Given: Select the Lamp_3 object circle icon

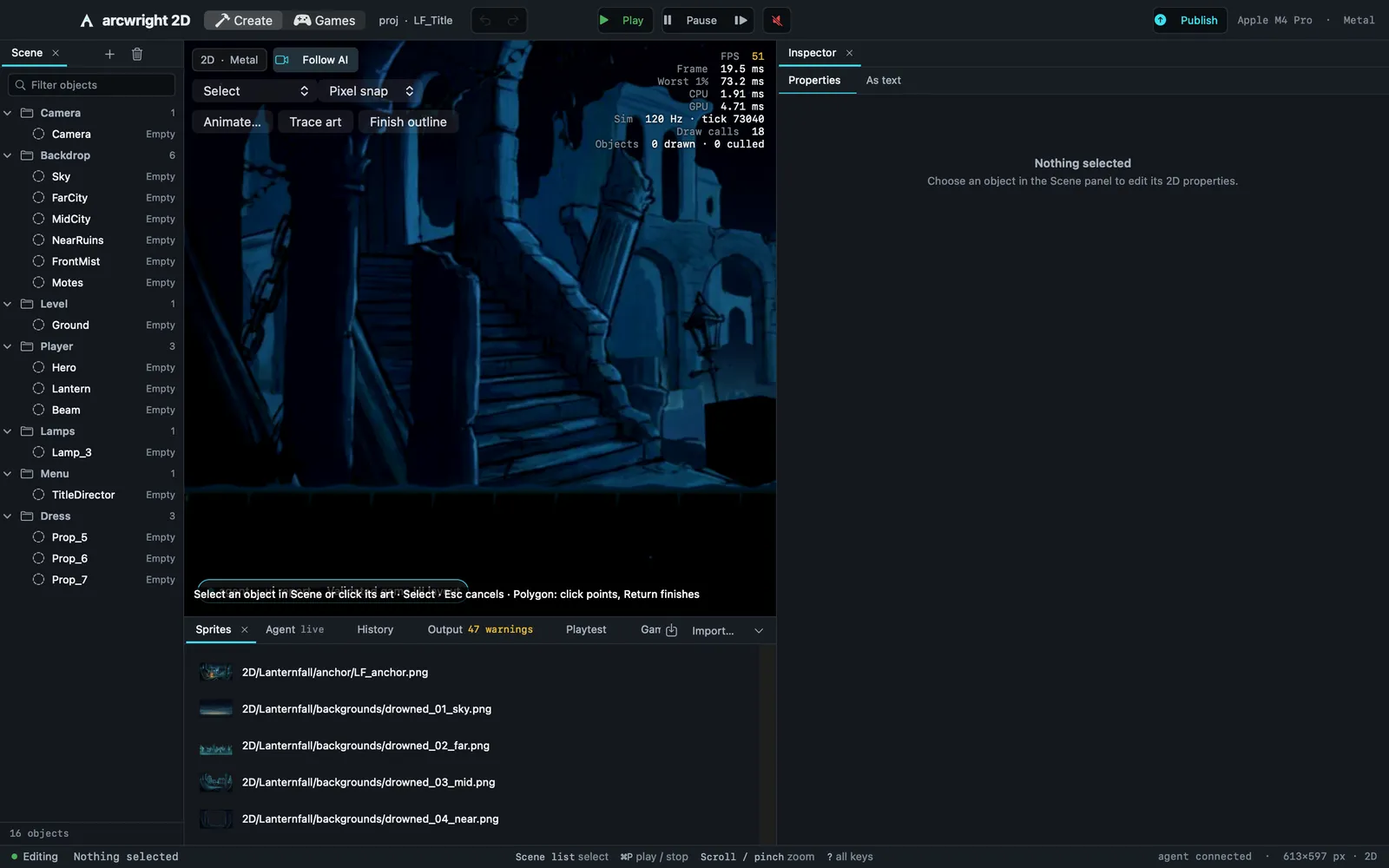Looking at the screenshot, I should [x=38, y=452].
